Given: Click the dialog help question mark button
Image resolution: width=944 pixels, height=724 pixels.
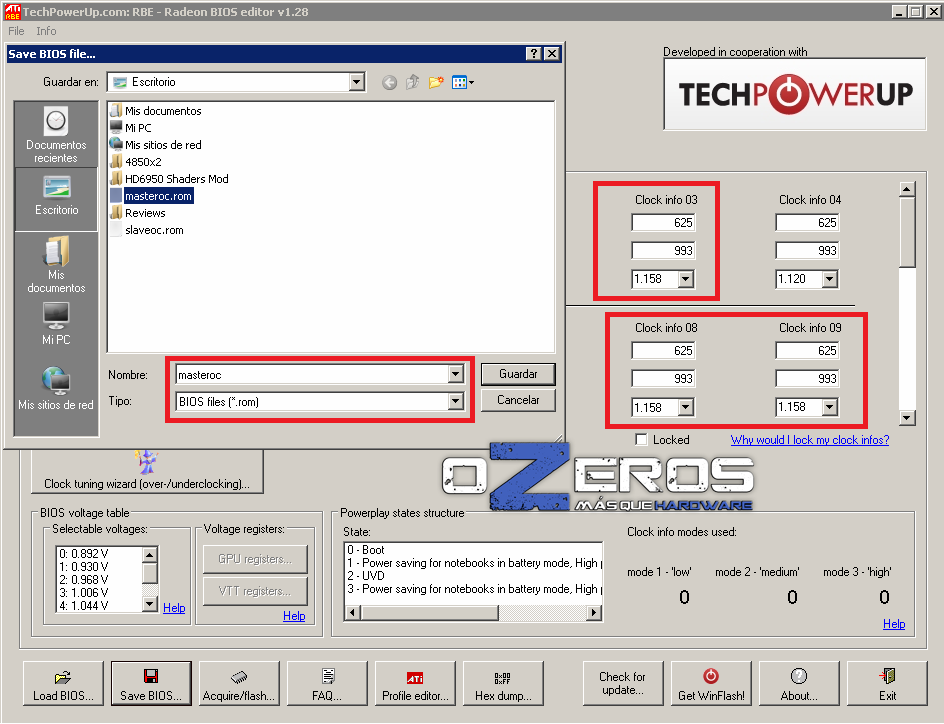Looking at the screenshot, I should (x=533, y=54).
